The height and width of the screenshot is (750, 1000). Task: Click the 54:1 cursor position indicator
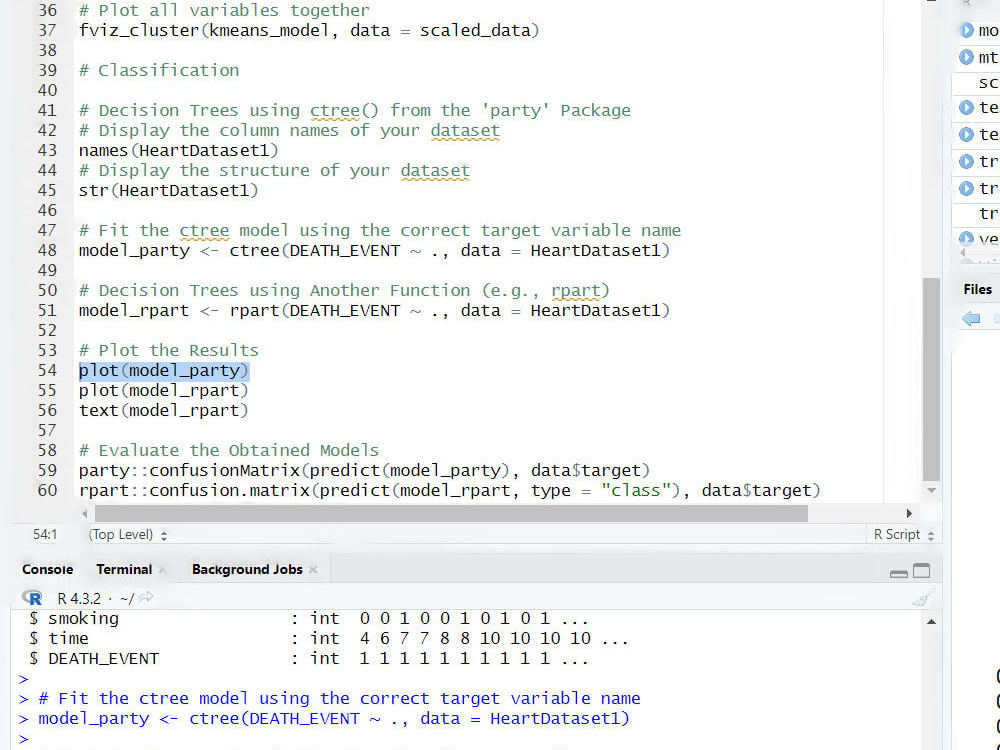45,534
